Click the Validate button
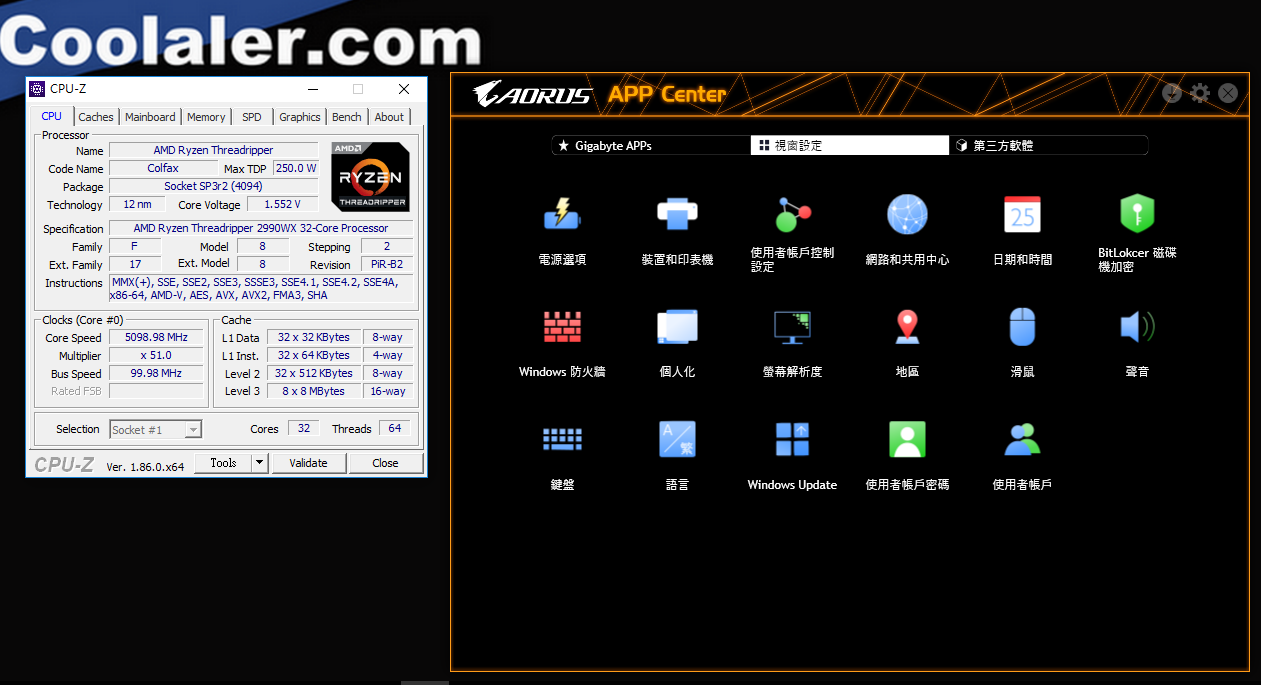Image resolution: width=1261 pixels, height=685 pixels. (308, 463)
